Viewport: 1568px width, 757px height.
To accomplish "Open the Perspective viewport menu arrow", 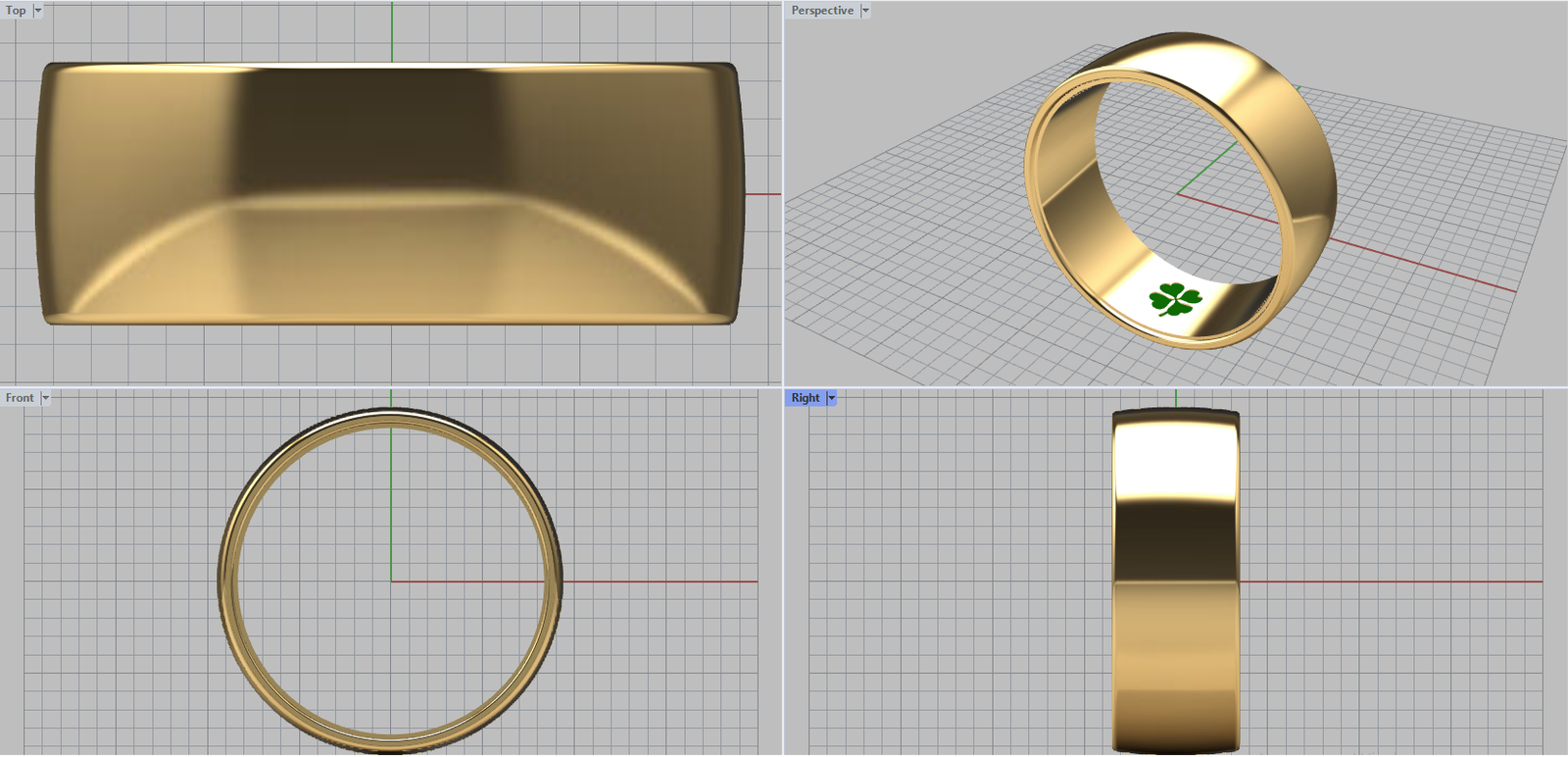I will [865, 11].
